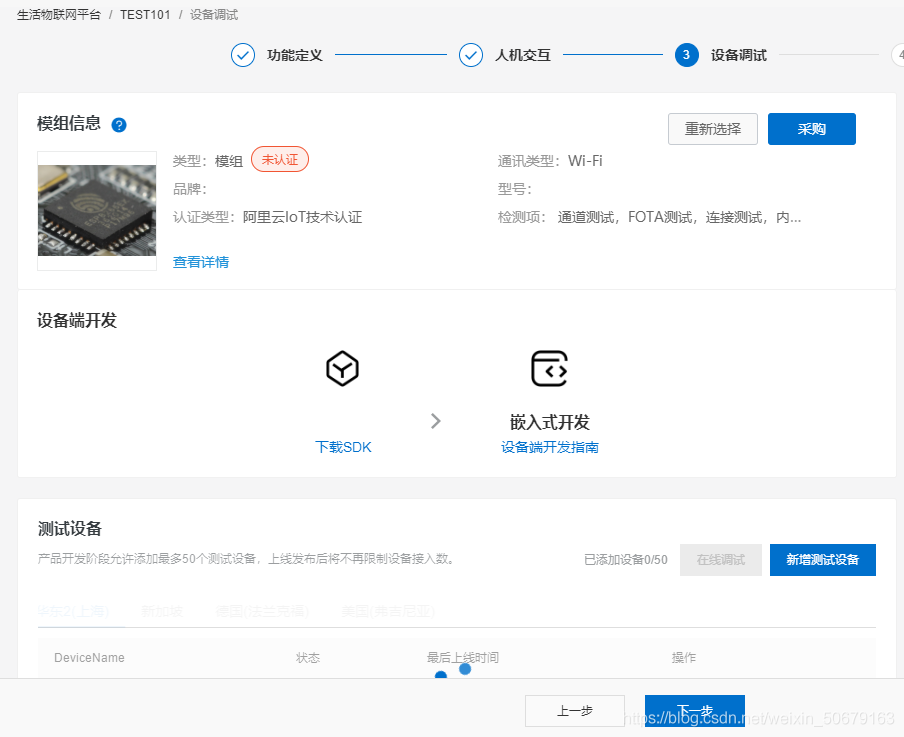This screenshot has width=904, height=737.
Task: Switch to the 新加坡 region tab
Action: point(162,611)
